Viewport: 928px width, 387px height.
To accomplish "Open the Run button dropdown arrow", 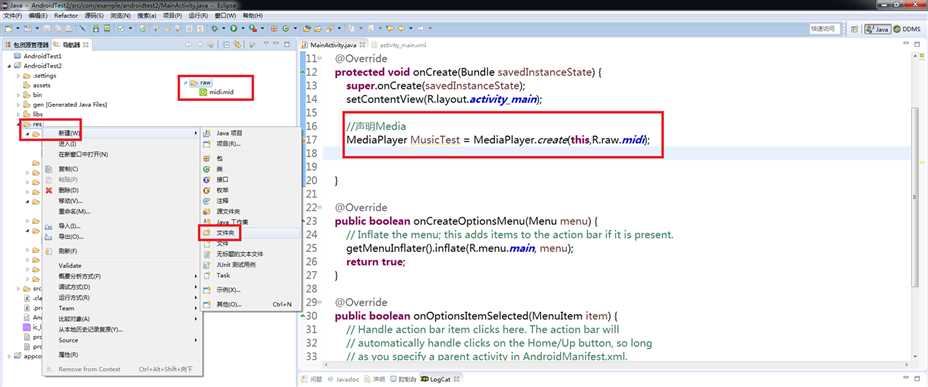I will tap(243, 28).
